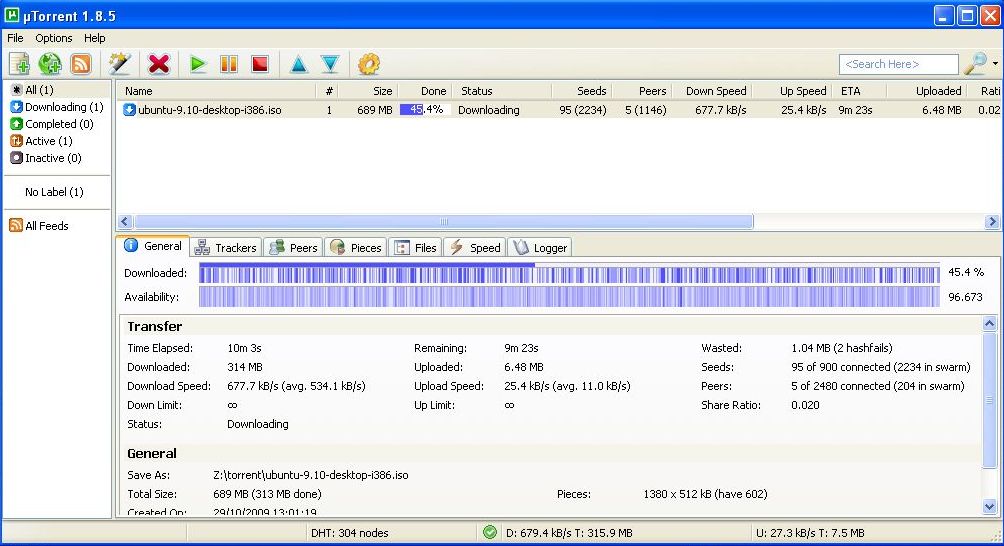
Task: Select Inactive (0) category in sidebar
Action: (x=45, y=157)
